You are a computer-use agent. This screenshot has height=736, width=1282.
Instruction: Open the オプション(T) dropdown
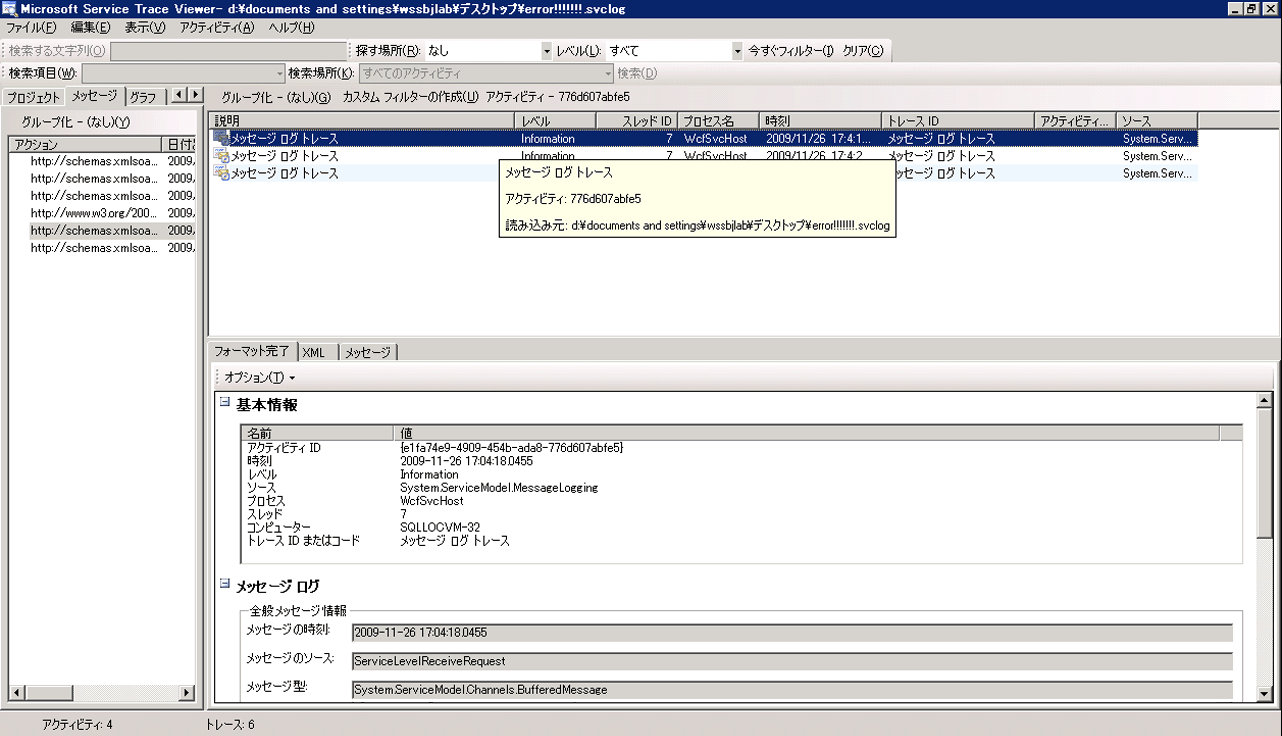coord(259,377)
